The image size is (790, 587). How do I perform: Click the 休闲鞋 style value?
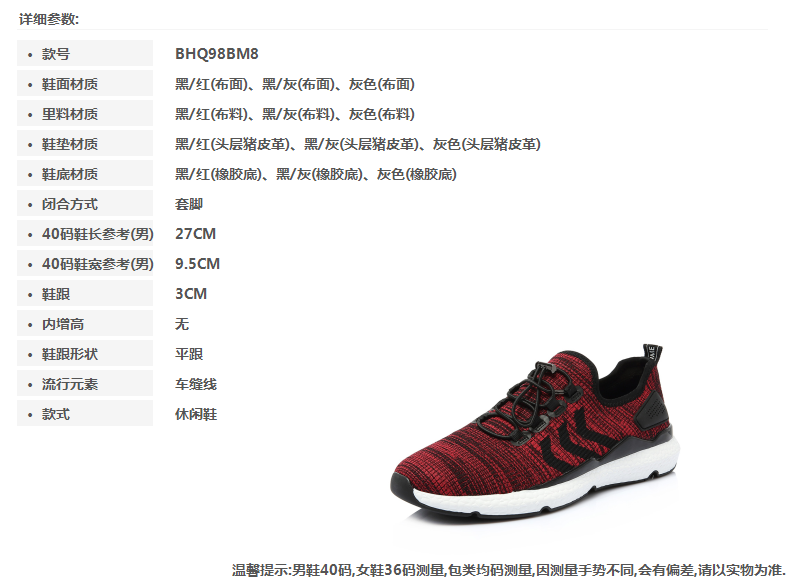click(x=196, y=414)
